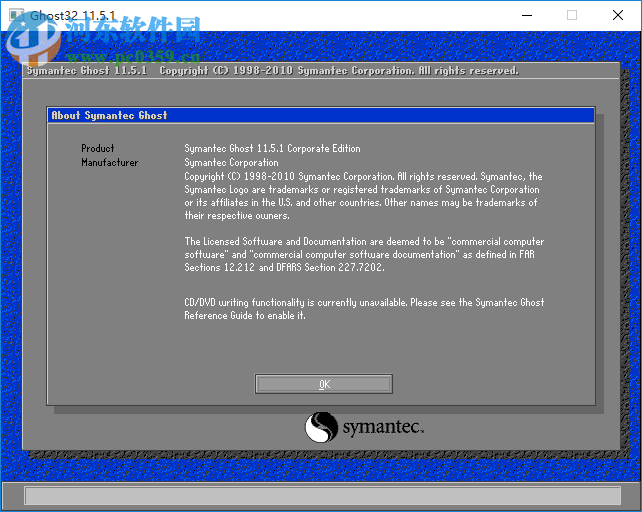
Task: Minimize the Ghost32 window
Action: click(x=527, y=16)
